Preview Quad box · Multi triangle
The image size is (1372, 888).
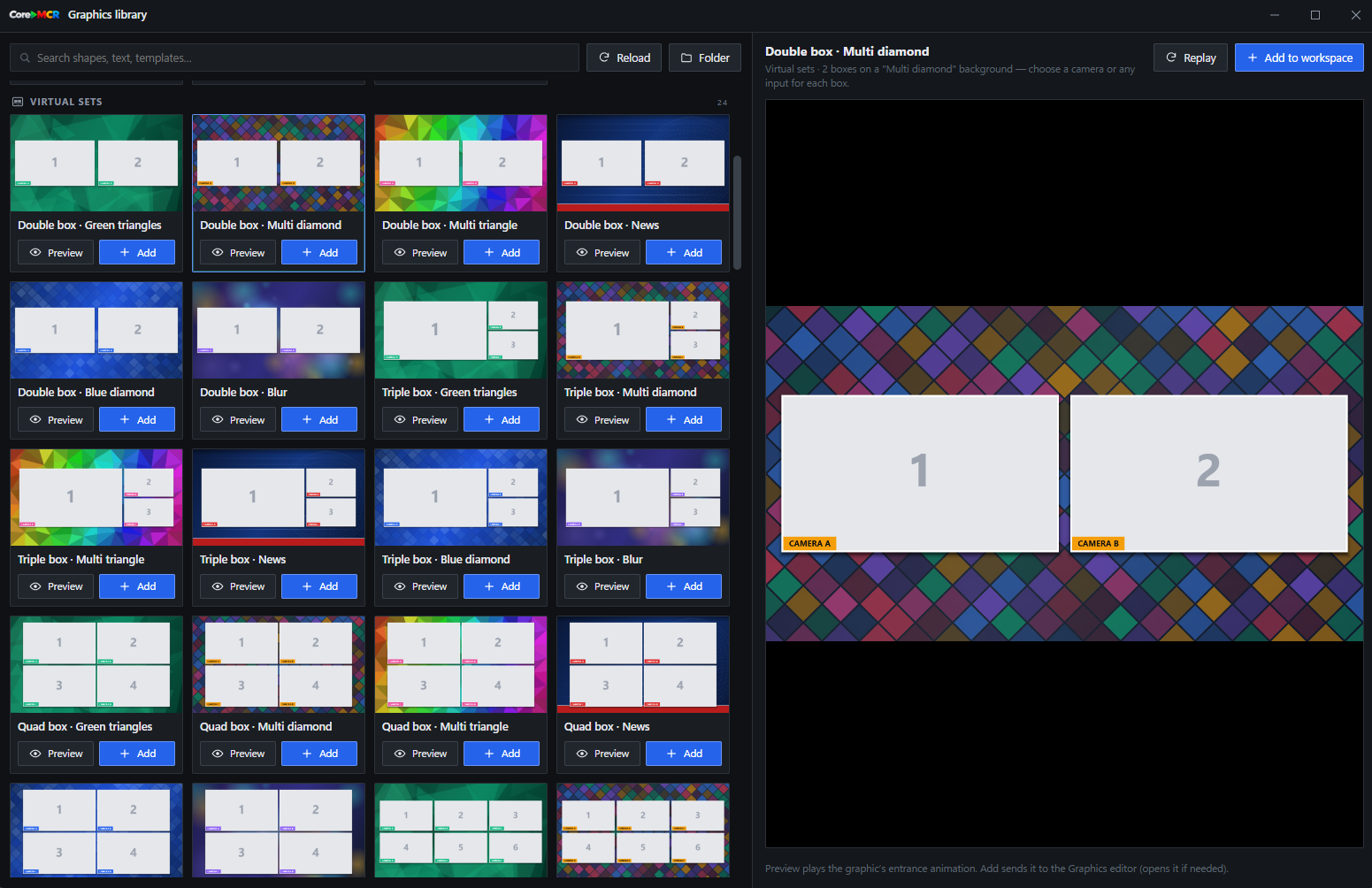420,754
